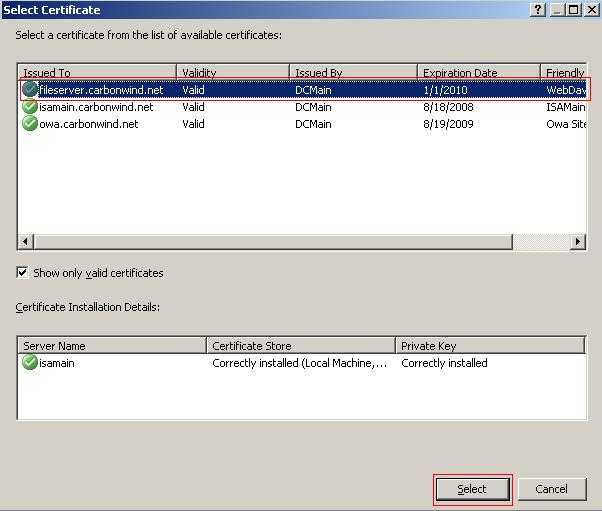Sort certificates by Validity column header

(x=233, y=73)
